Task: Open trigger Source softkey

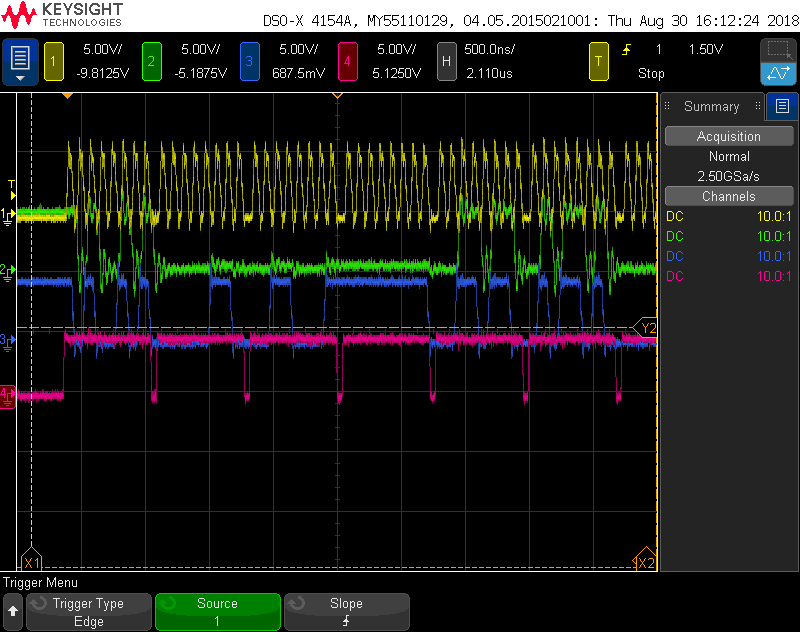Action: (217, 611)
